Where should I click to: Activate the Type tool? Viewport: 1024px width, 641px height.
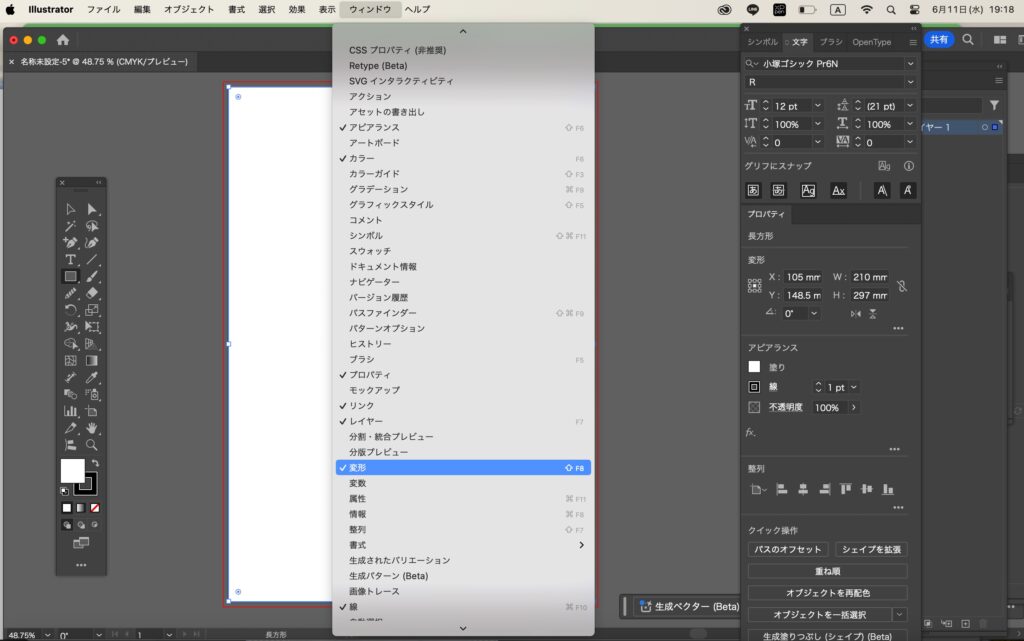click(71, 260)
